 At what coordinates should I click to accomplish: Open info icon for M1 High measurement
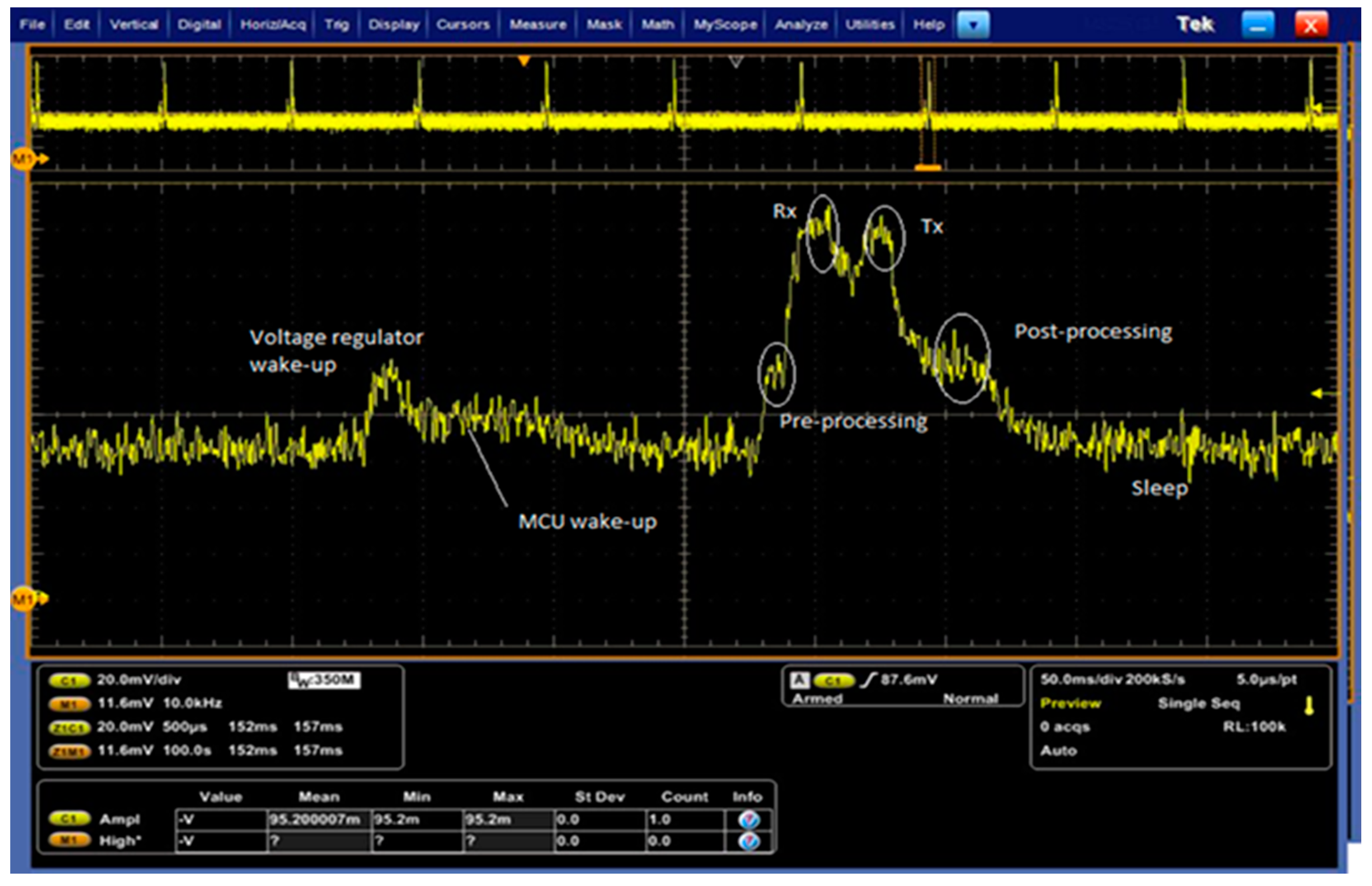749,842
